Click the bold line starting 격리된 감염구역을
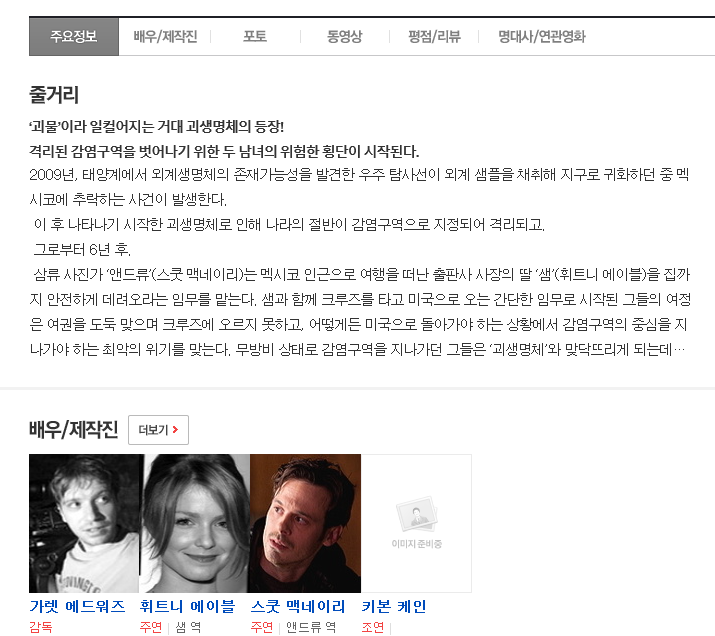Viewport: 715px width, 636px height. coord(224,151)
